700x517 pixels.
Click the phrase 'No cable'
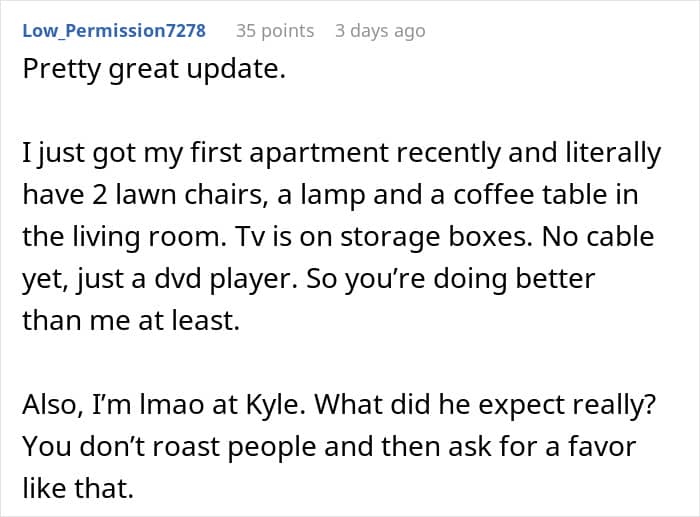pyautogui.click(x=598, y=237)
